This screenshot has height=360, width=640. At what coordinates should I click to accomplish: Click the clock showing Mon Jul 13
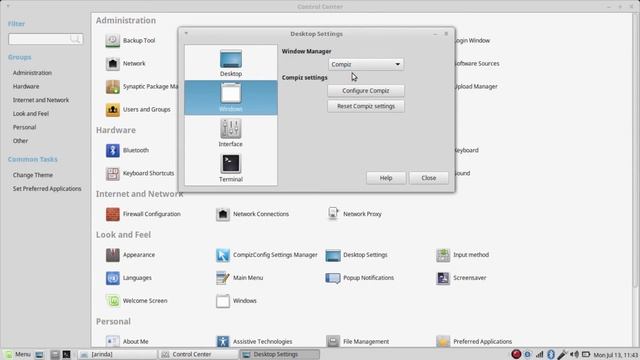click(616, 355)
